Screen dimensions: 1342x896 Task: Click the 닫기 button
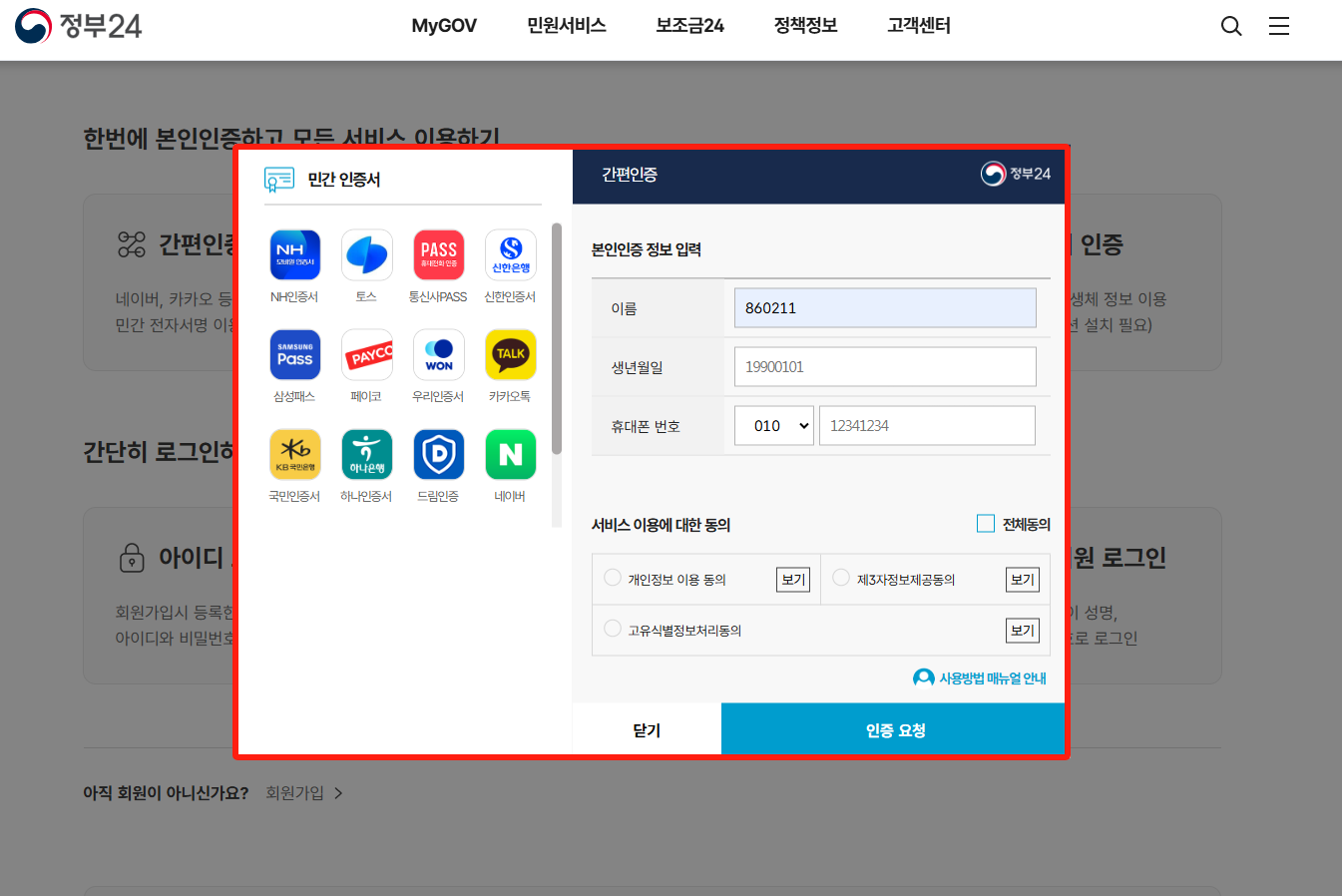point(647,729)
